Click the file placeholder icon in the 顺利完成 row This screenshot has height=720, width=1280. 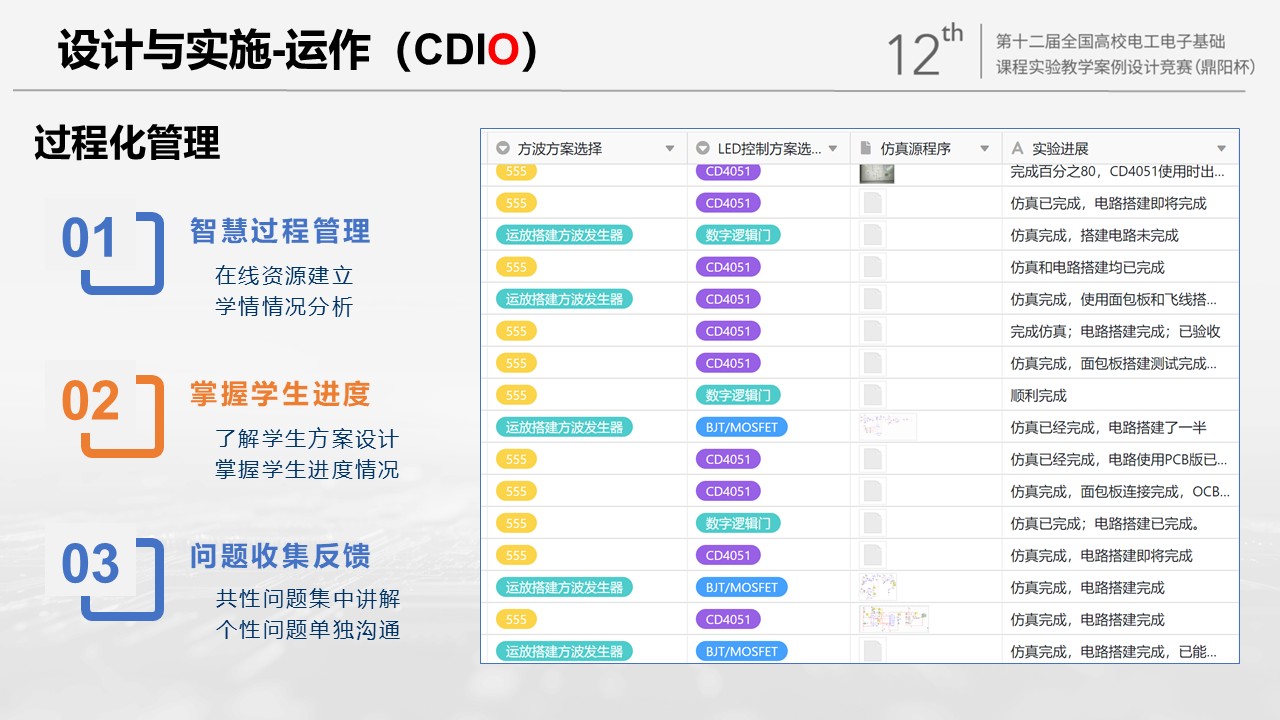coord(873,395)
